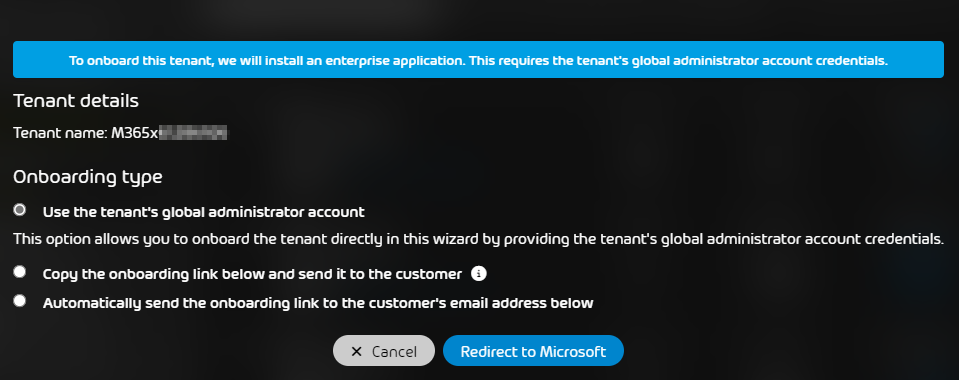Viewport: 959px width, 380px height.
Task: Click the blurred portion of the tenant name
Action: click(x=193, y=133)
